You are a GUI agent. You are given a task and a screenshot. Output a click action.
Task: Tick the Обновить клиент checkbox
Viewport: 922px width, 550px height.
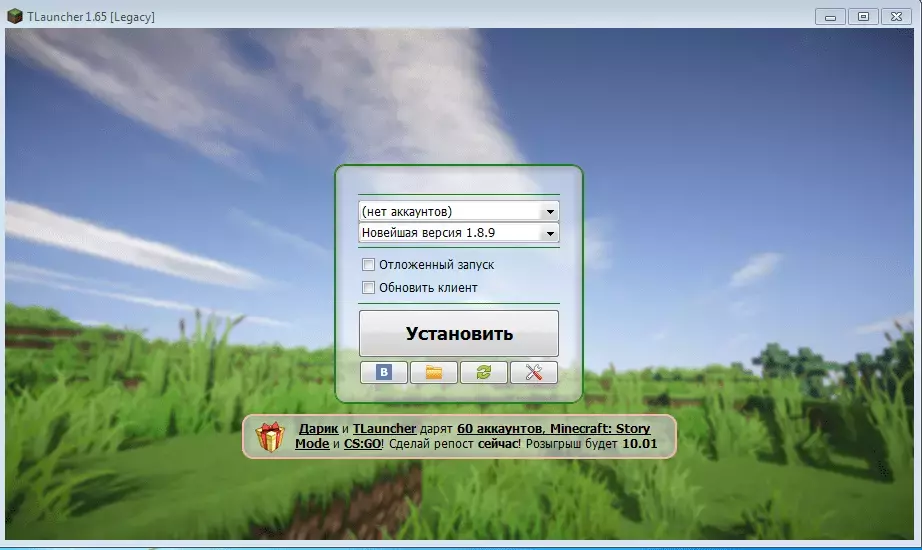click(x=368, y=288)
